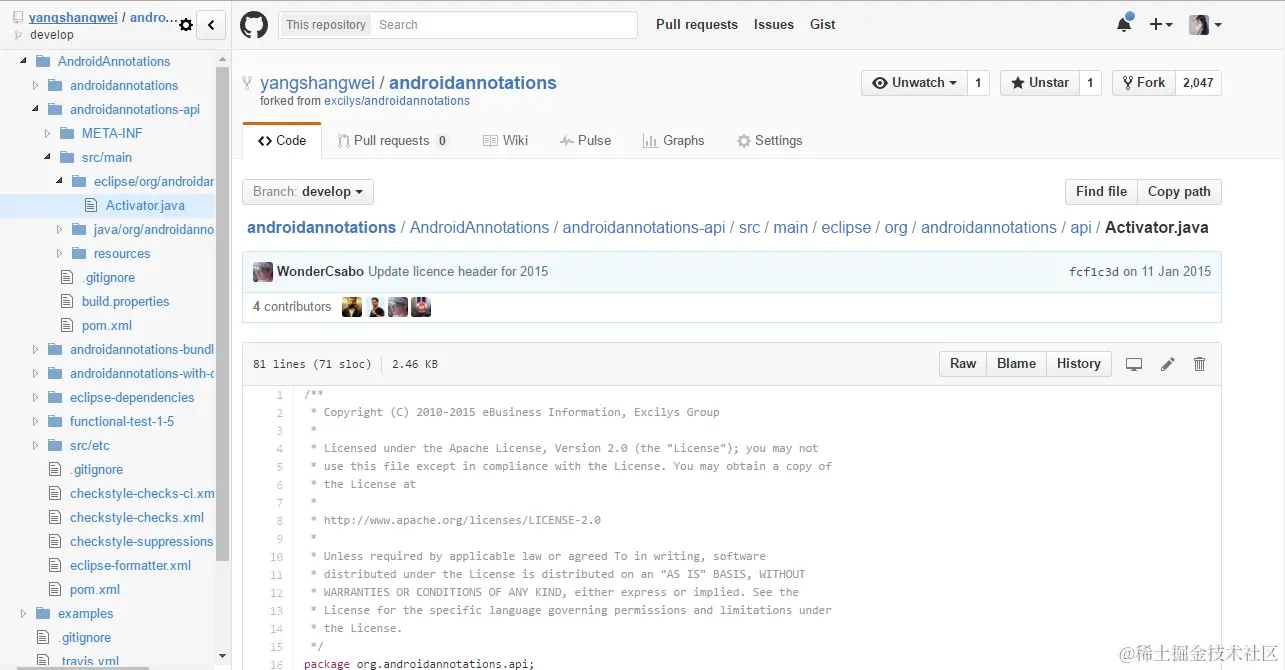Open the Wiki tab
Screen dimensions: 1285x670
pyautogui.click(x=506, y=141)
